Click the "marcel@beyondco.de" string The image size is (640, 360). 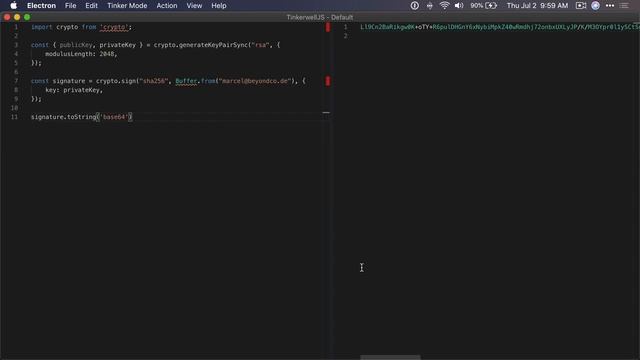255,81
